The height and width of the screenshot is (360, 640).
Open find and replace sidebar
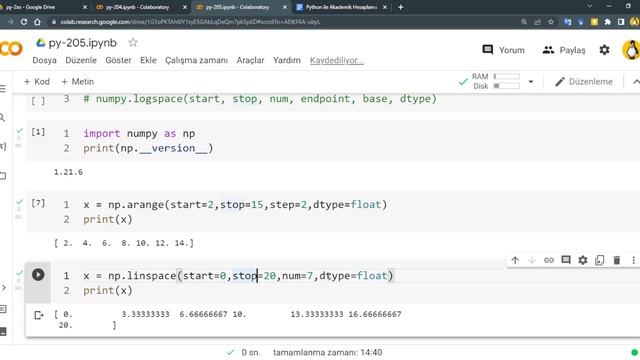(x=3, y=118)
